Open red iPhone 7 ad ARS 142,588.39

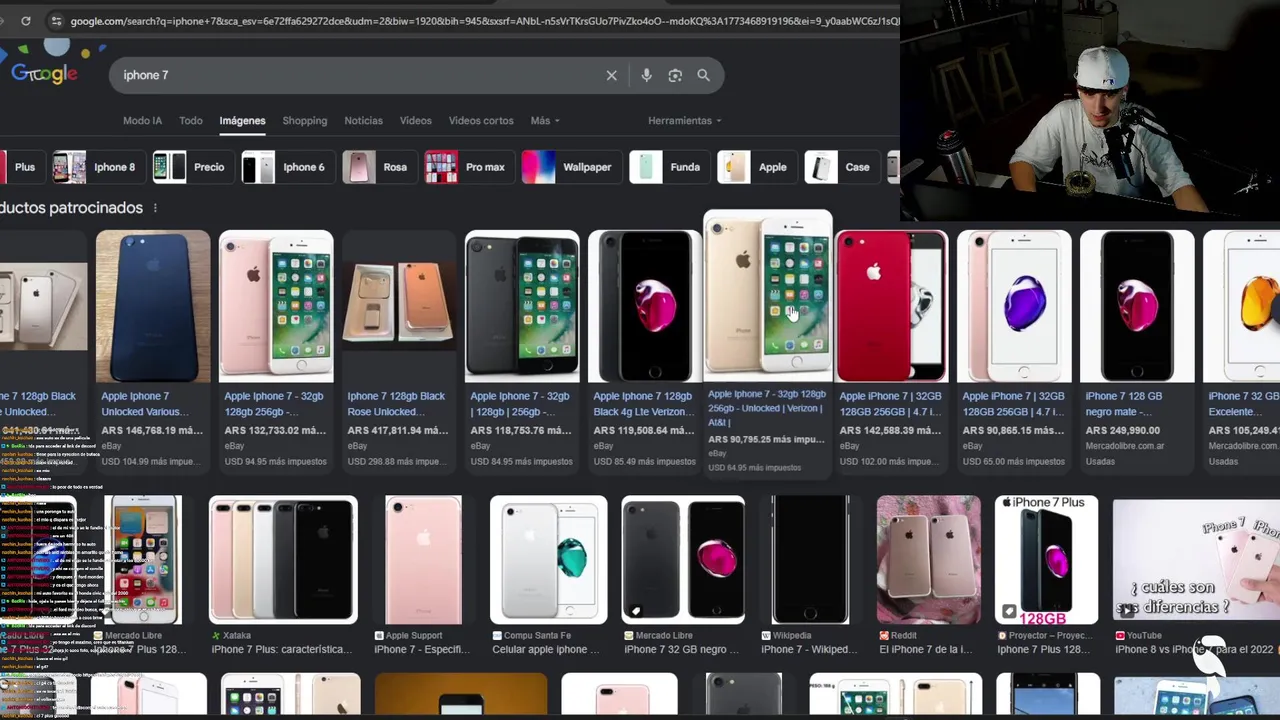click(891, 306)
